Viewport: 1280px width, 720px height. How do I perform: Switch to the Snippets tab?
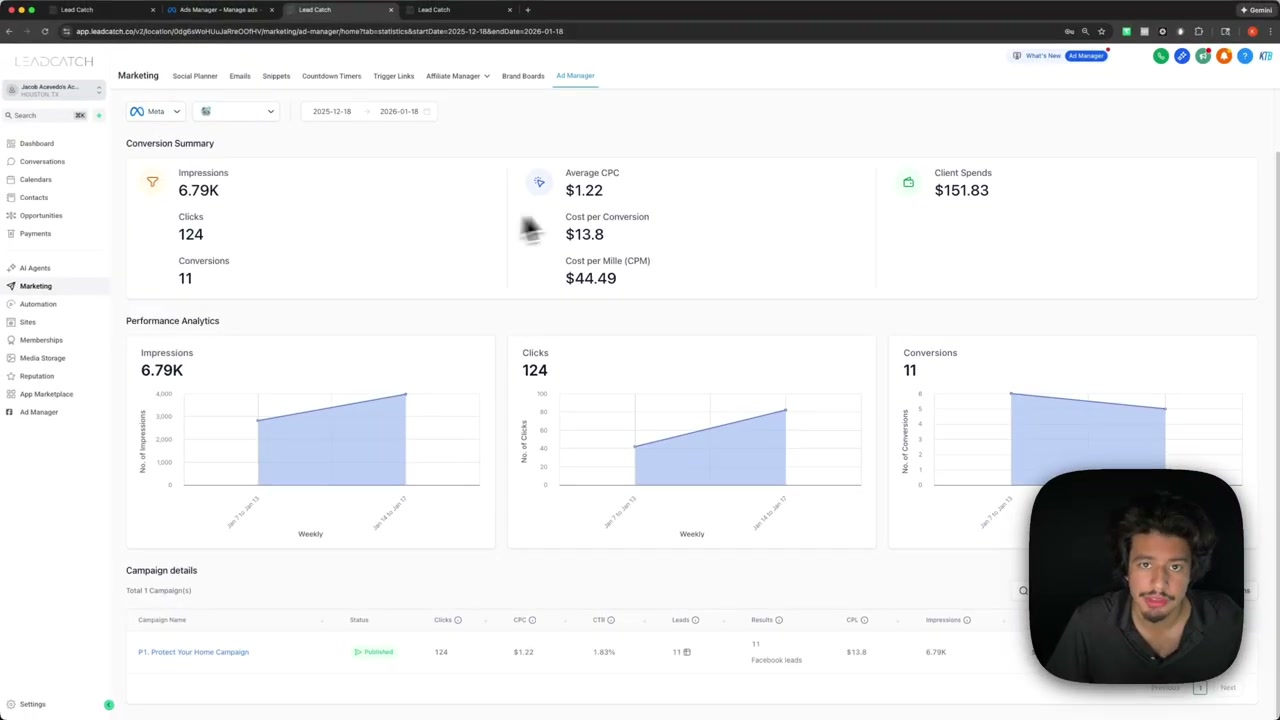click(276, 76)
